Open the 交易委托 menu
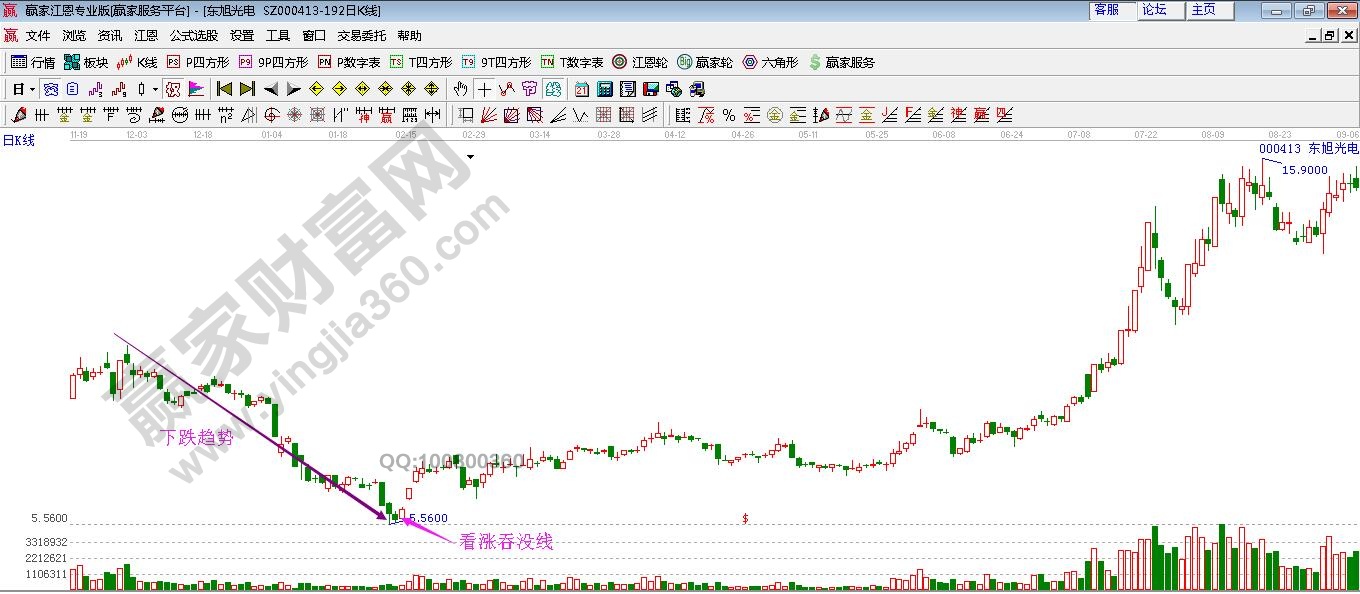The width and height of the screenshot is (1360, 594). click(x=361, y=36)
